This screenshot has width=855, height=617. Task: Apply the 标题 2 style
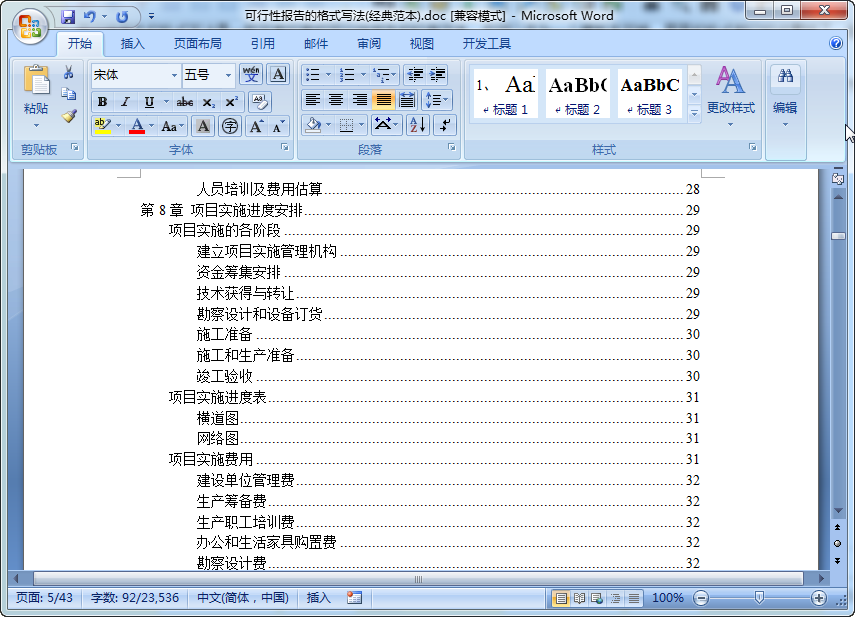click(x=577, y=93)
